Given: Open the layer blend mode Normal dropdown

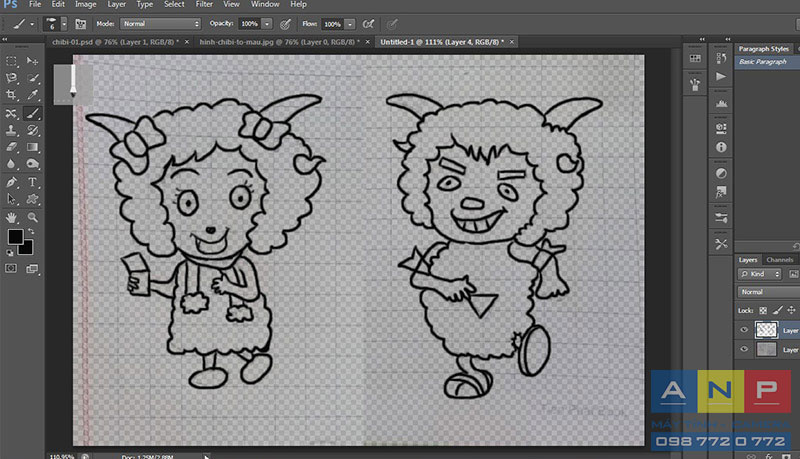Looking at the screenshot, I should click(x=768, y=292).
